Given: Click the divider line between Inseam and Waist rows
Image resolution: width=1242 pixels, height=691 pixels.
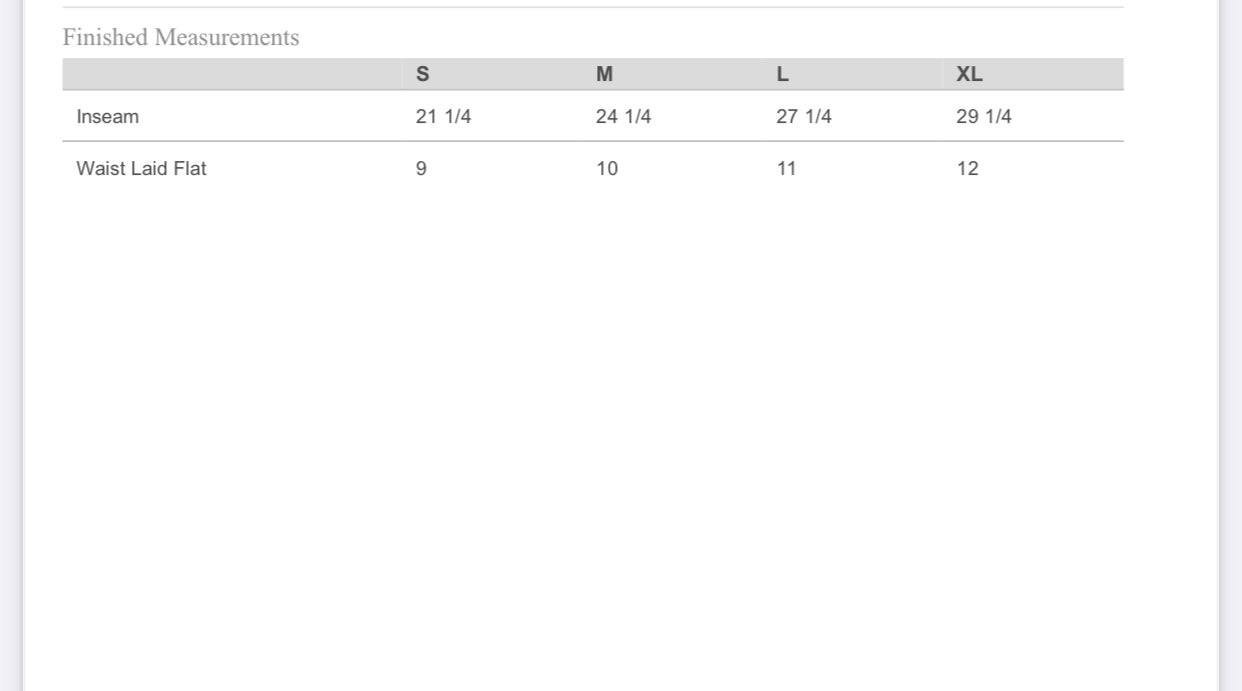Looking at the screenshot, I should (x=593, y=141).
